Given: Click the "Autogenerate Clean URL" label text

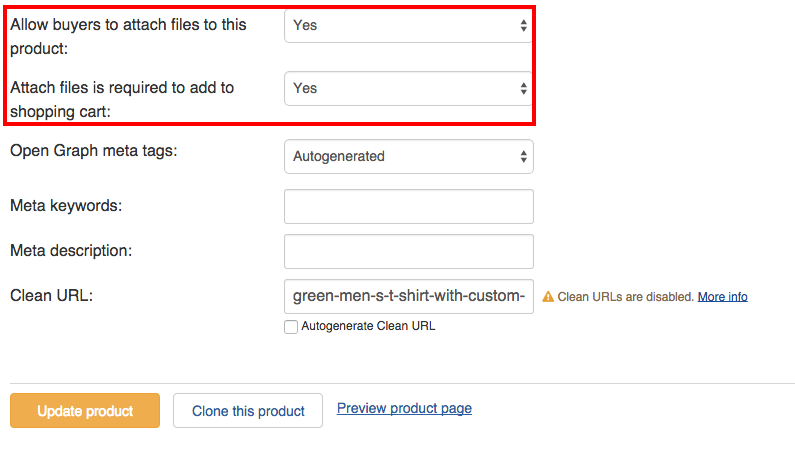Looking at the screenshot, I should point(368,326).
